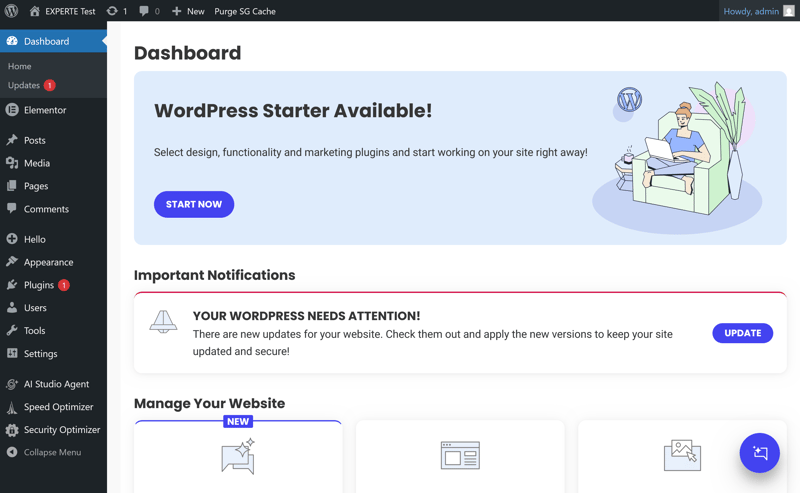800x493 pixels.
Task: Click the Users person icon
Action: [x=12, y=307]
